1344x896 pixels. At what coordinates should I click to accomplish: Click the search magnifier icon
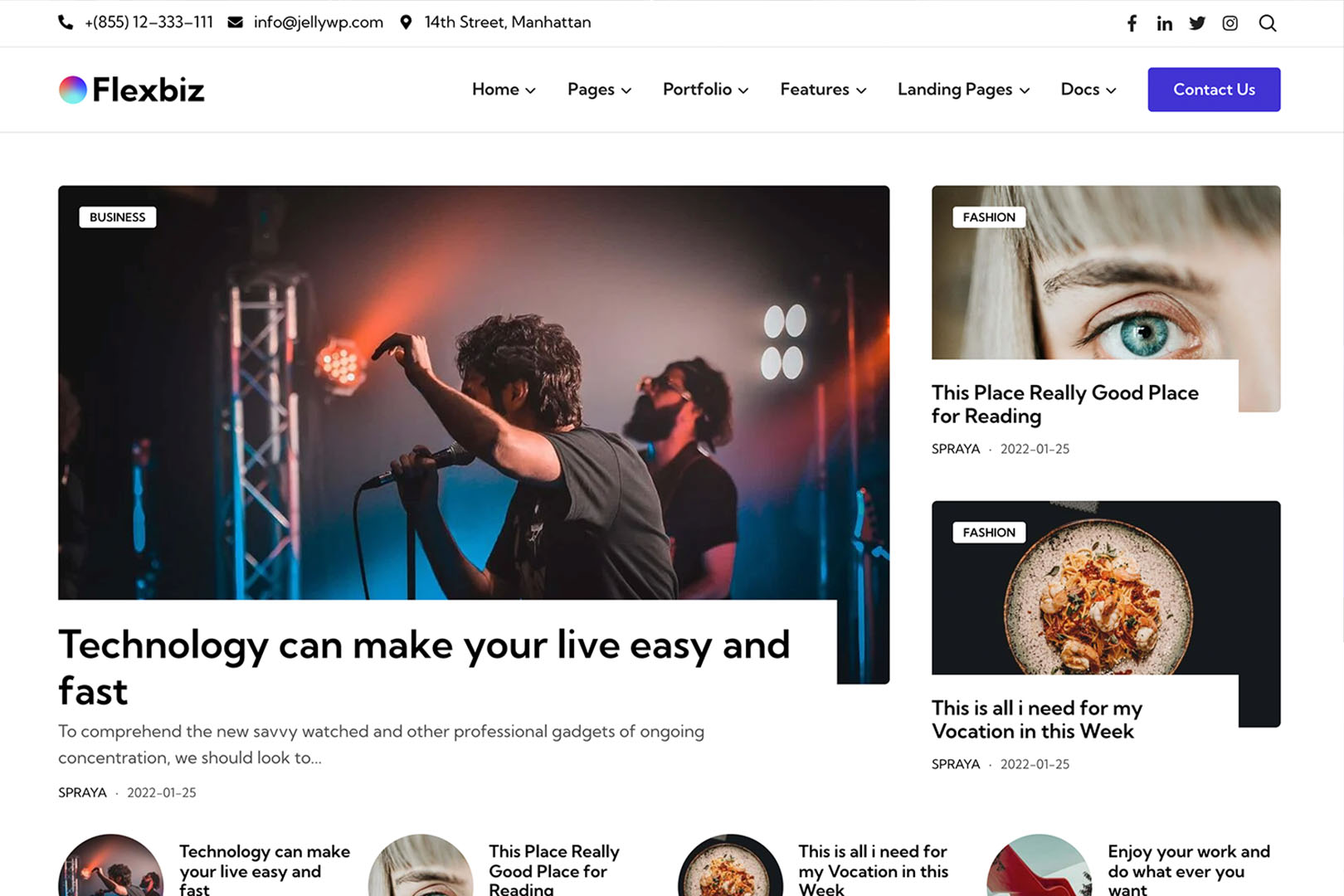[1267, 23]
